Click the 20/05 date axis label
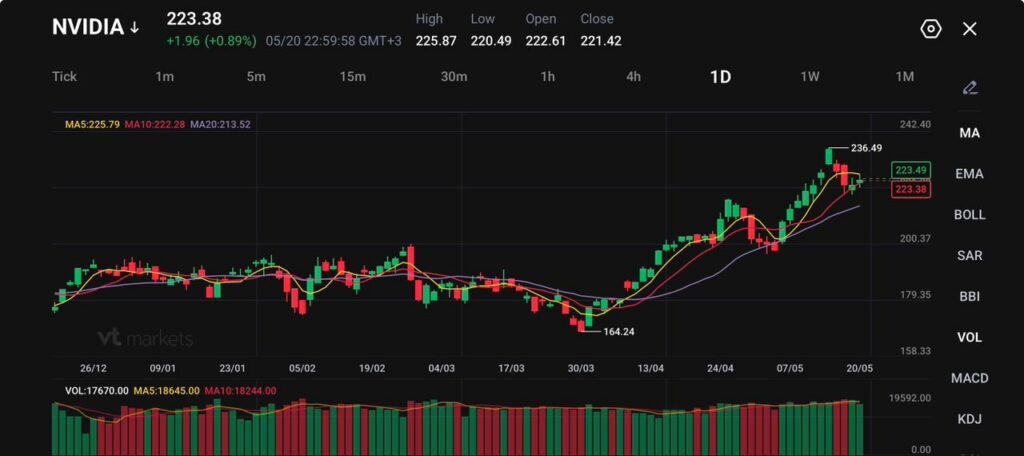1024x456 pixels. (x=859, y=368)
